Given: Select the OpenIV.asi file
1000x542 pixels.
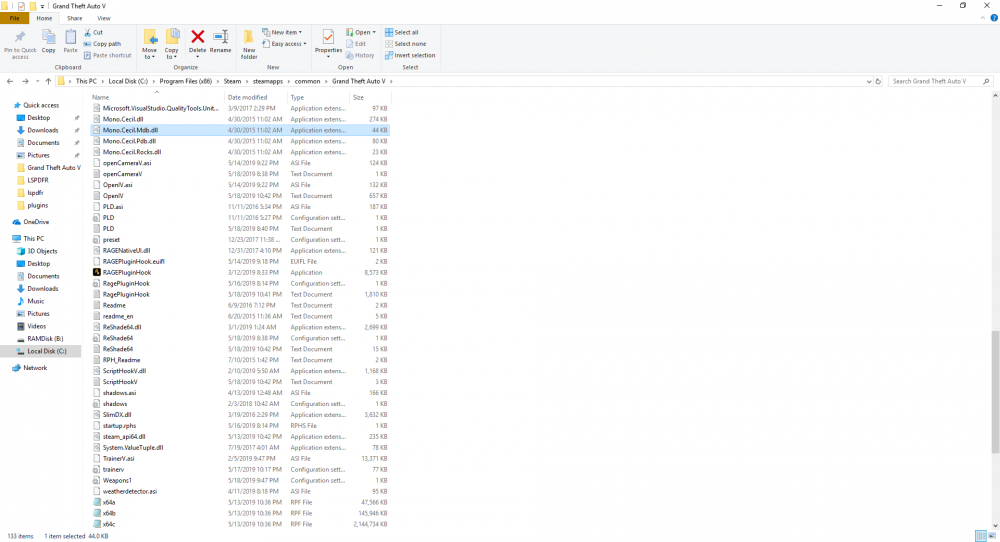Looking at the screenshot, I should (x=240, y=185).
